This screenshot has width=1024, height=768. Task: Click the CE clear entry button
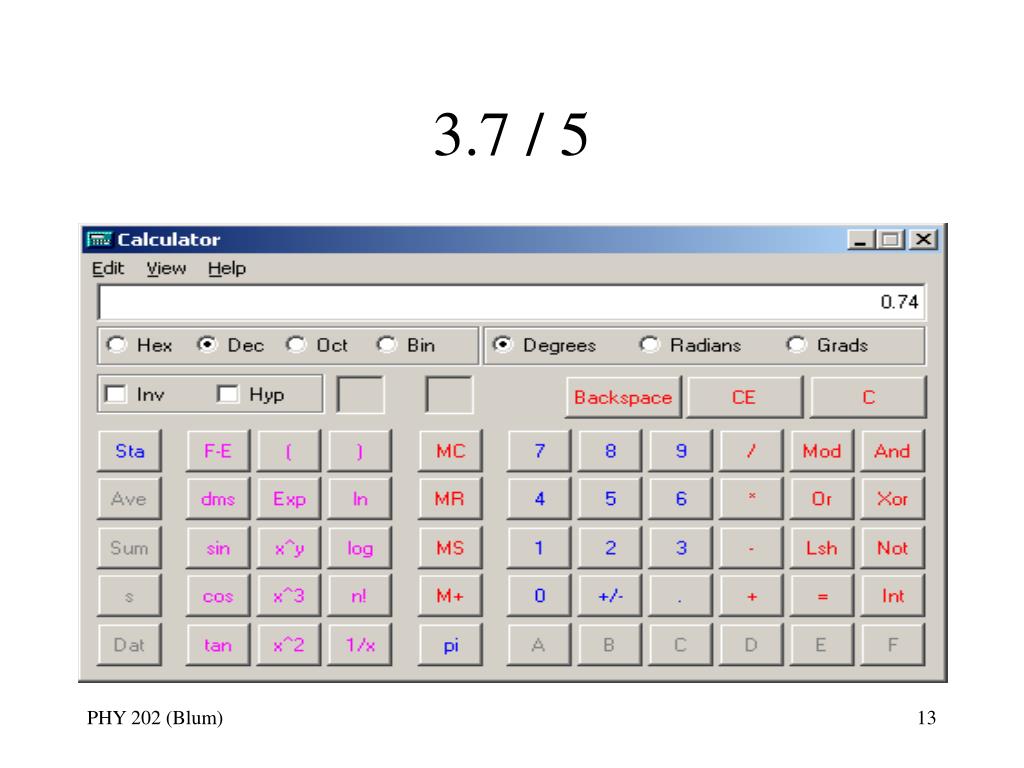tap(744, 397)
